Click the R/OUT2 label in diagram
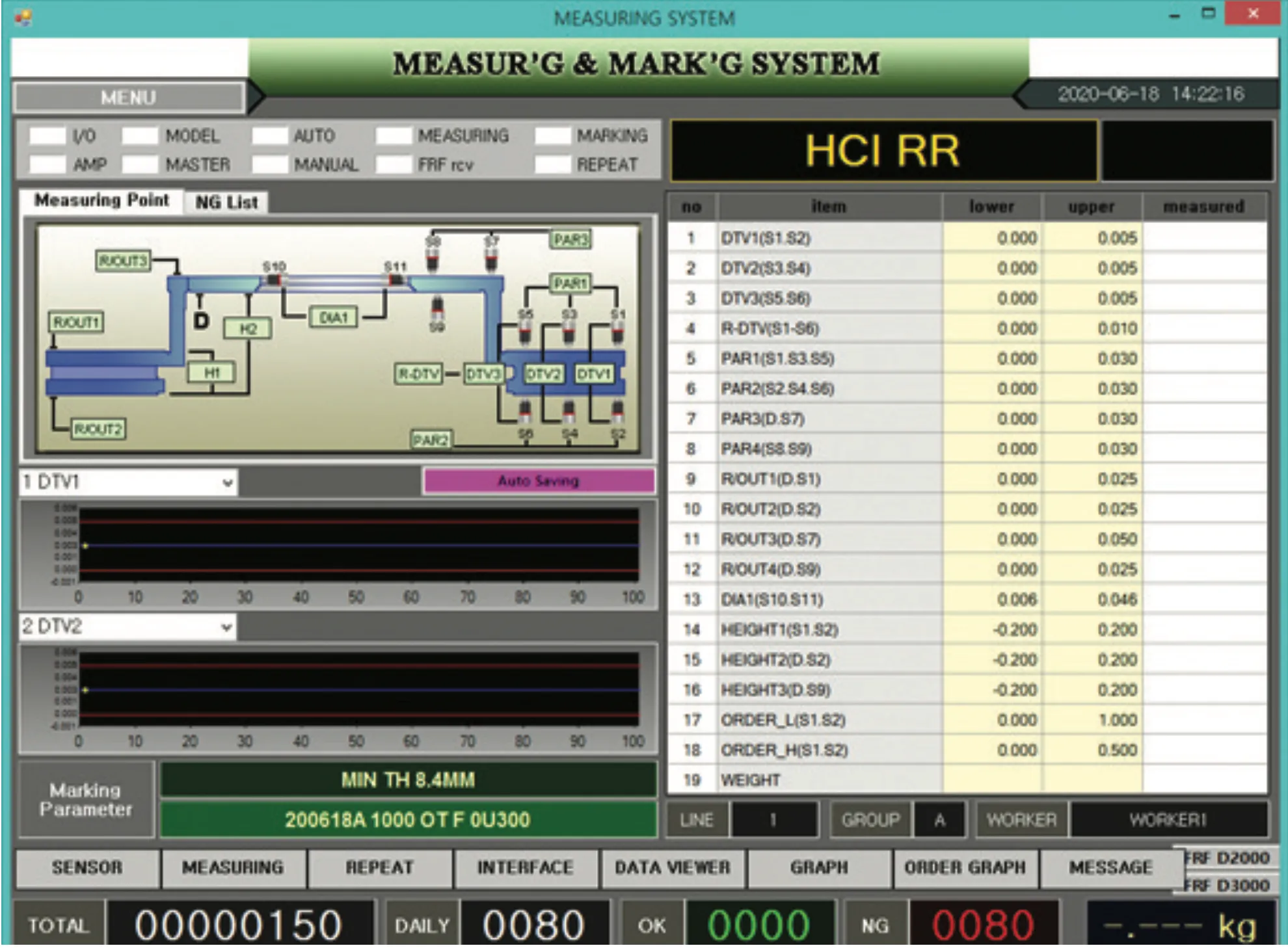The width and height of the screenshot is (1288, 948). (98, 429)
